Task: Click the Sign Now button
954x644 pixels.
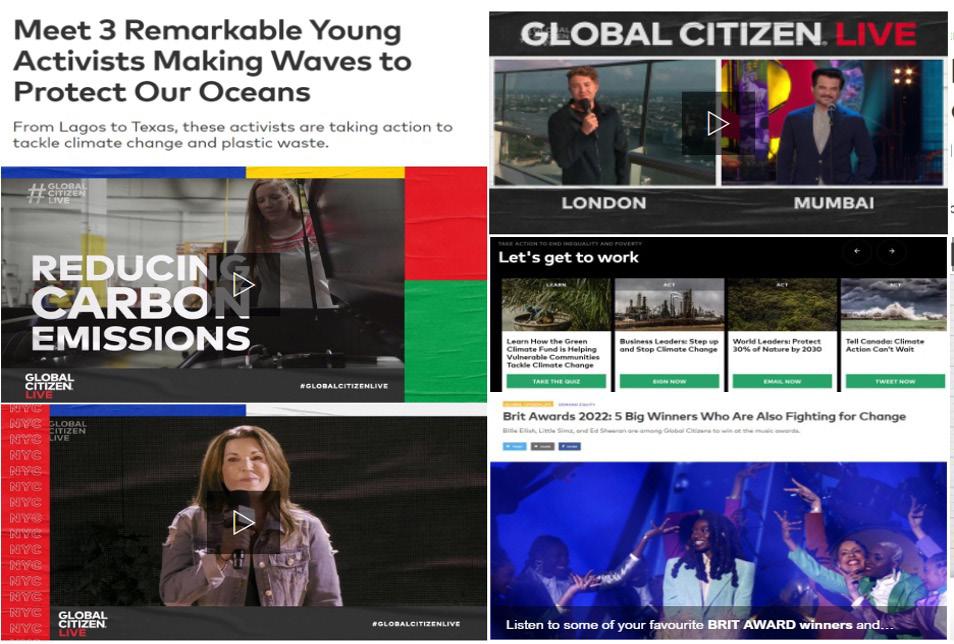Action: click(669, 381)
